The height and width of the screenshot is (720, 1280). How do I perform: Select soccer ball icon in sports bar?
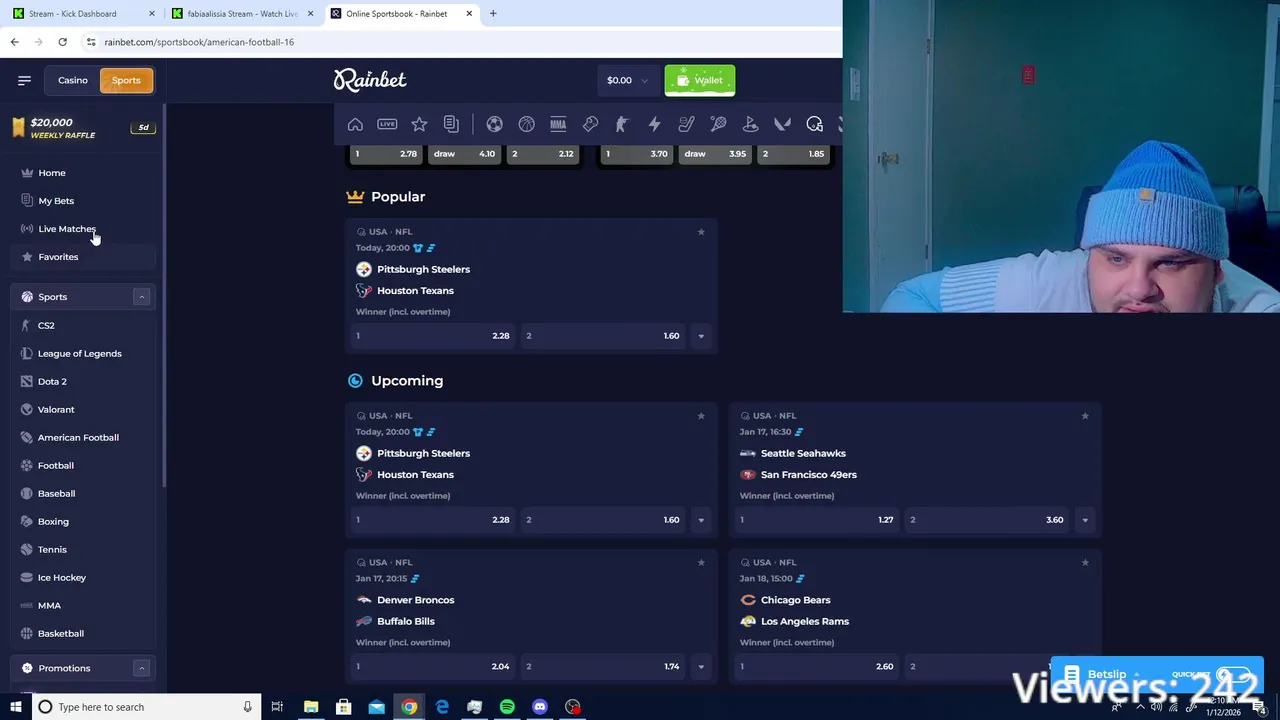[x=494, y=124]
